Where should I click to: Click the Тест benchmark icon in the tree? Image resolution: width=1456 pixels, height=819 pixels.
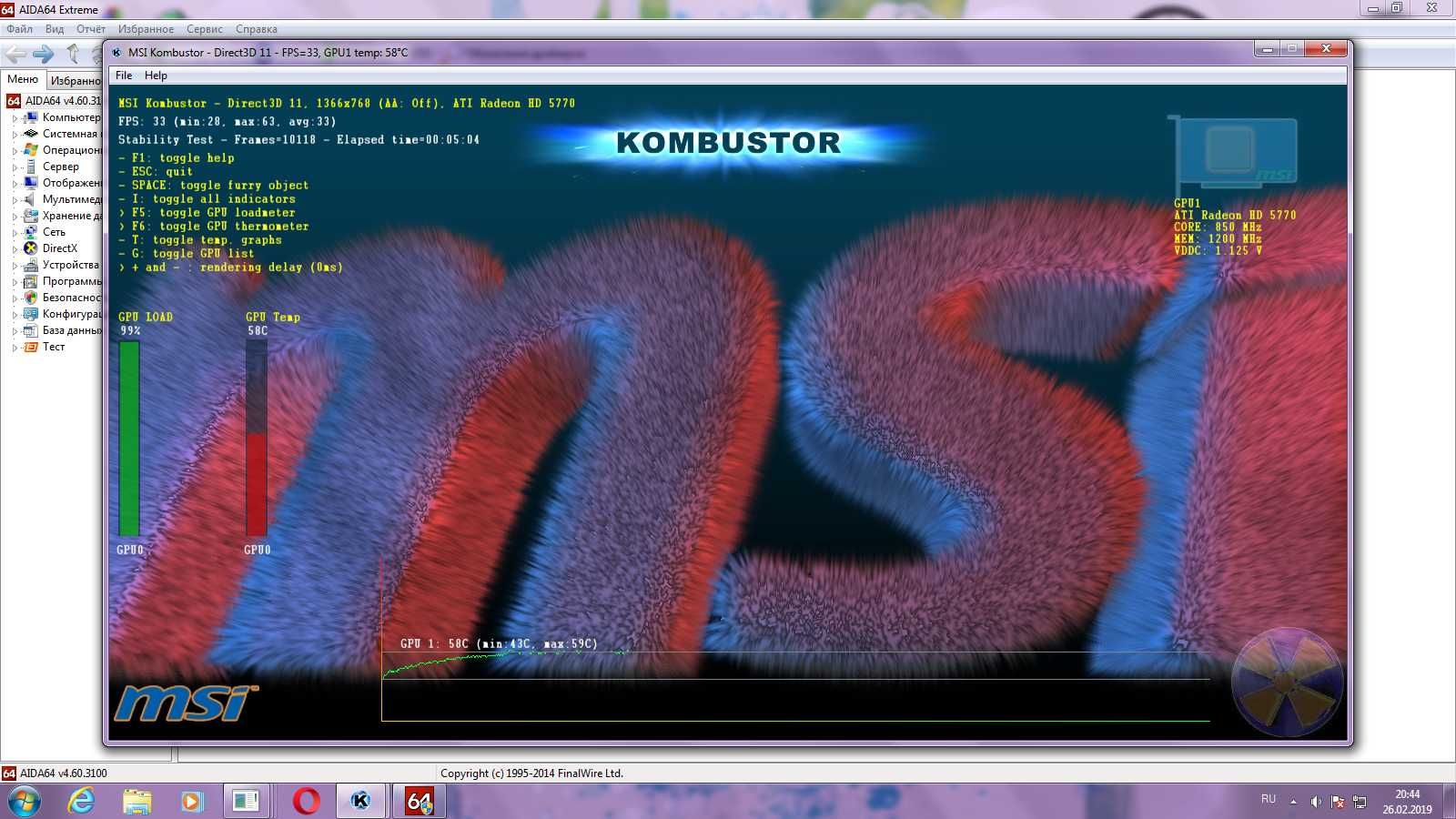[31, 347]
